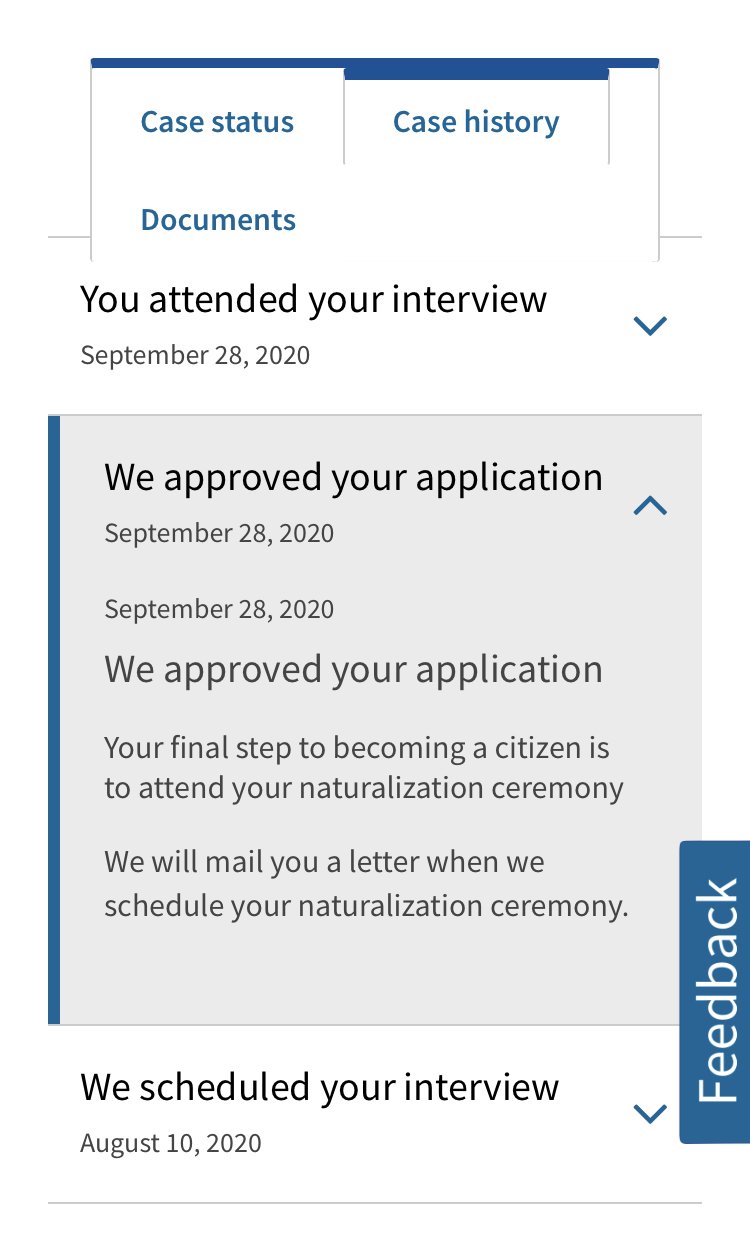Click the August 10, 2020 date
The width and height of the screenshot is (750, 1241).
(x=171, y=1143)
